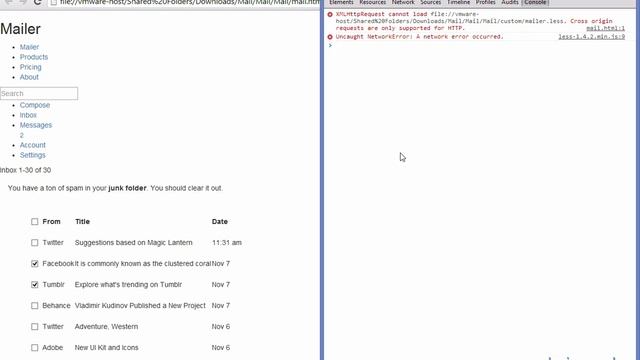Open the Profiles devtools tab
The image size is (640, 360).
485,2
